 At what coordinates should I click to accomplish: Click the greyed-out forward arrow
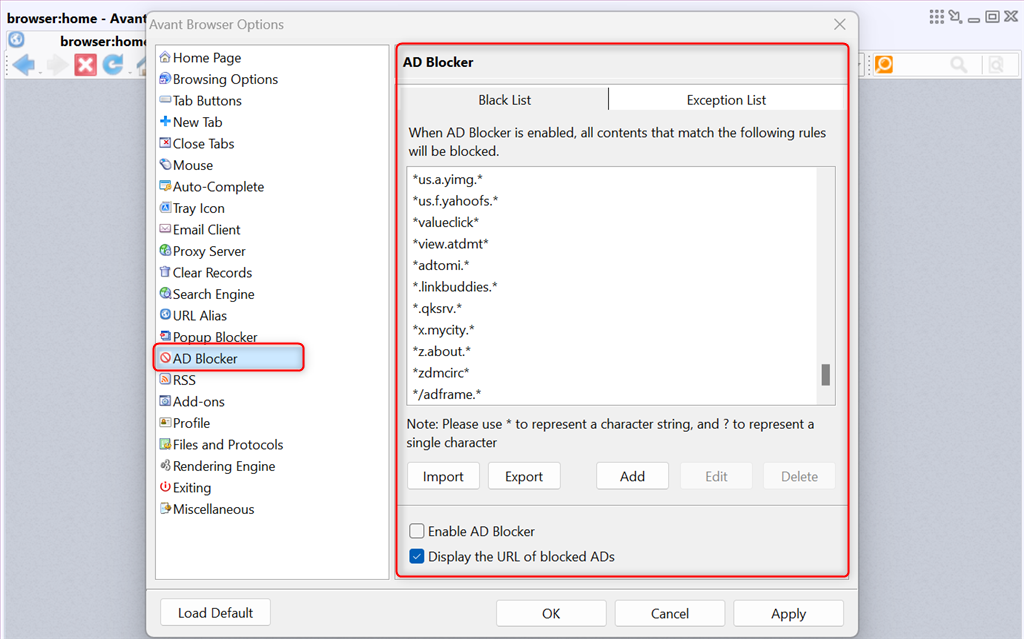[x=57, y=65]
